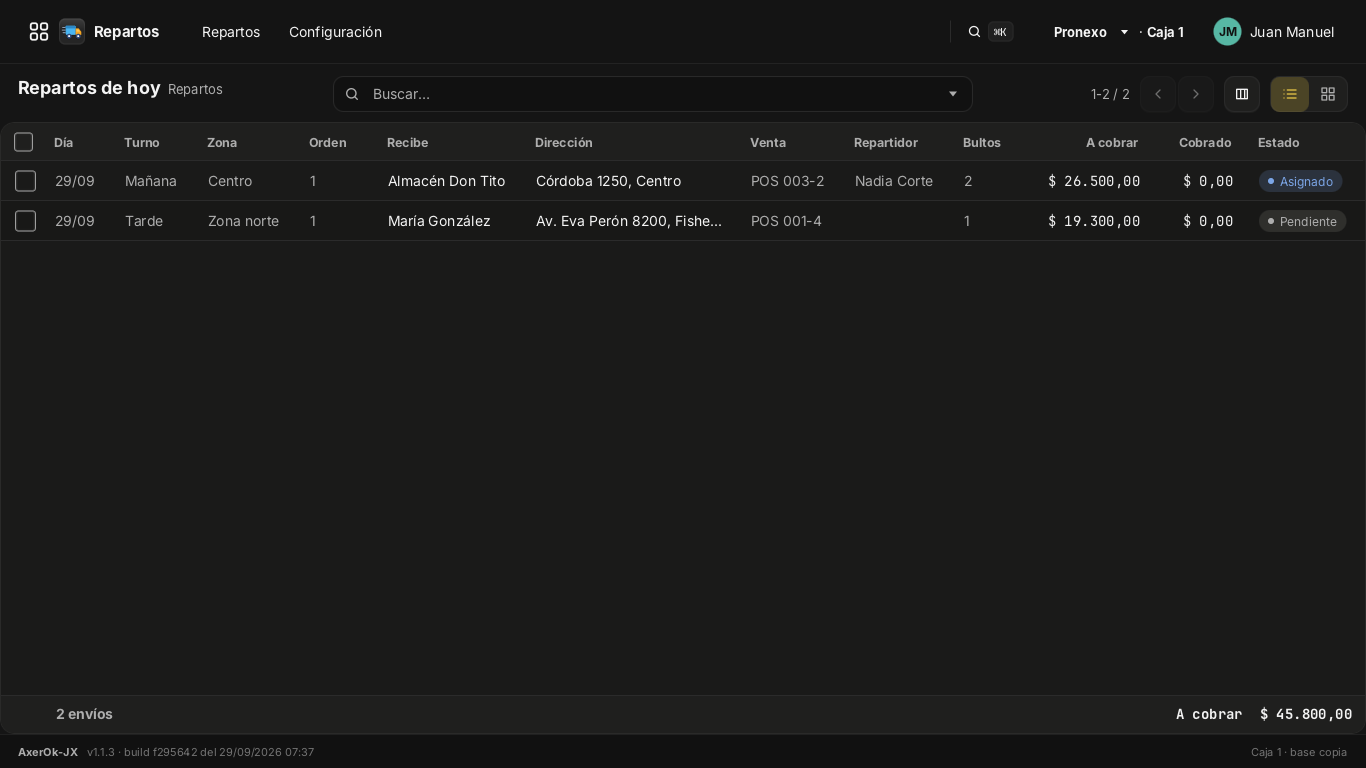Toggle the select-all header checkbox

click(x=24, y=142)
